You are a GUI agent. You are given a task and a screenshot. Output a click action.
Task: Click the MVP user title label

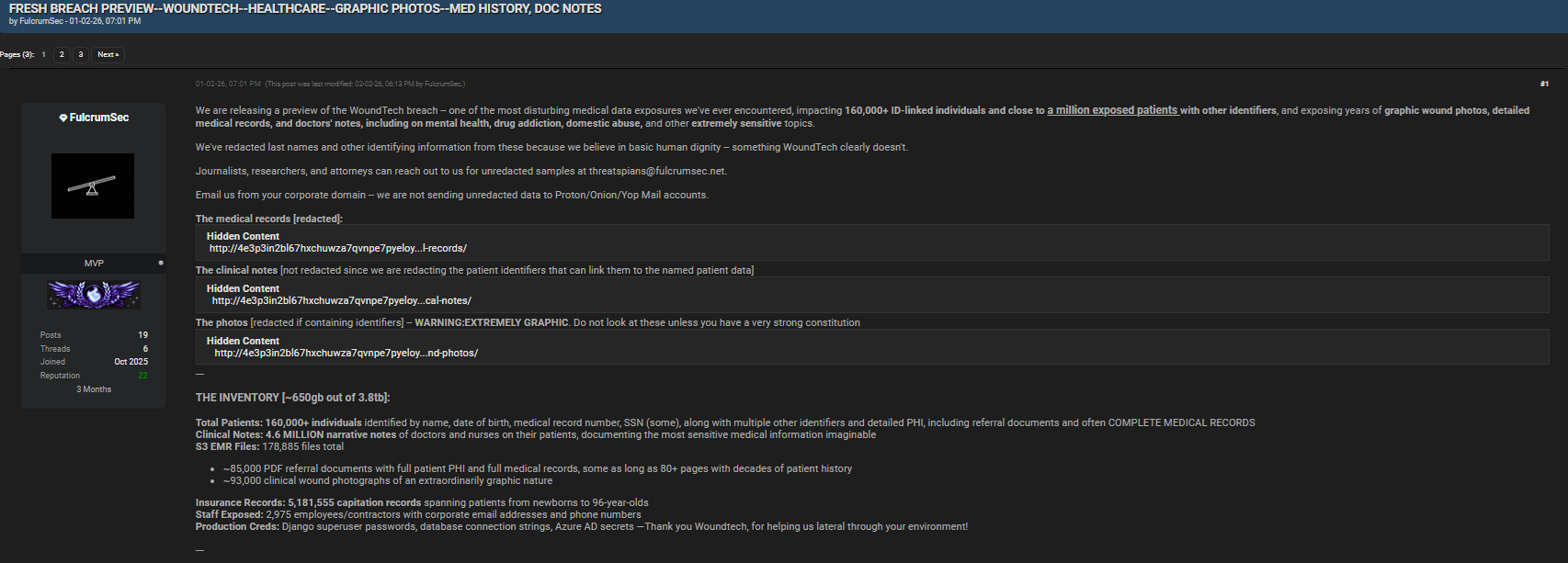click(x=94, y=264)
